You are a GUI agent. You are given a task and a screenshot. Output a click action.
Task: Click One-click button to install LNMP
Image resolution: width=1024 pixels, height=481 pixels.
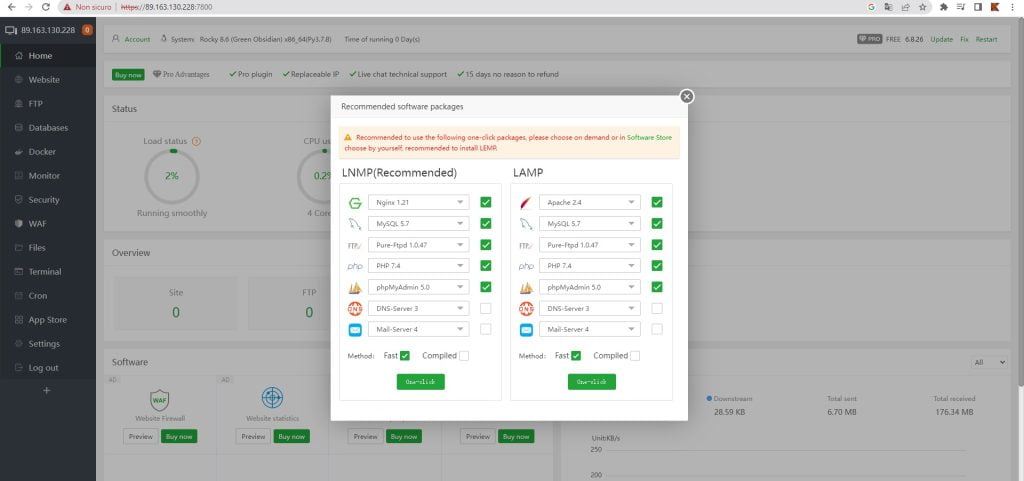420,381
